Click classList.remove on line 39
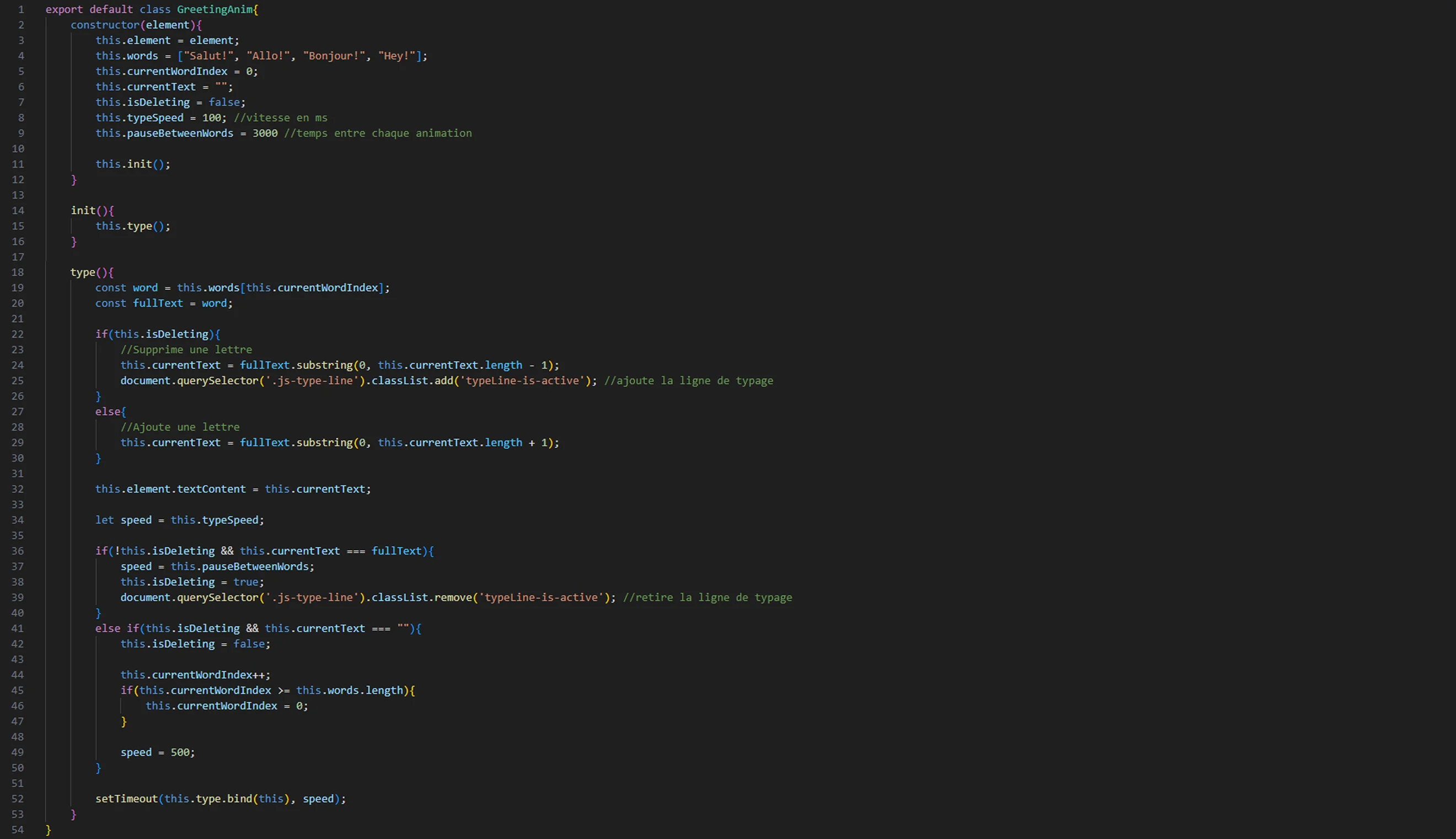 pos(421,598)
